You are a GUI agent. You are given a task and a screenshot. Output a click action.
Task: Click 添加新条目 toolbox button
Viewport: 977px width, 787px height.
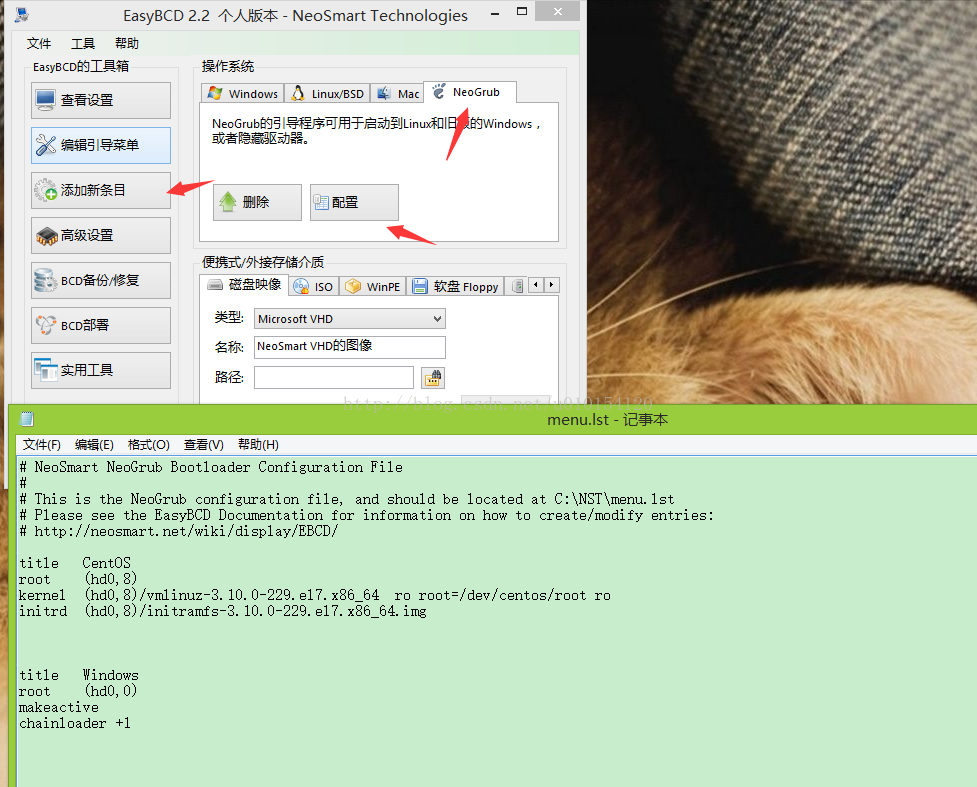pyautogui.click(x=101, y=190)
